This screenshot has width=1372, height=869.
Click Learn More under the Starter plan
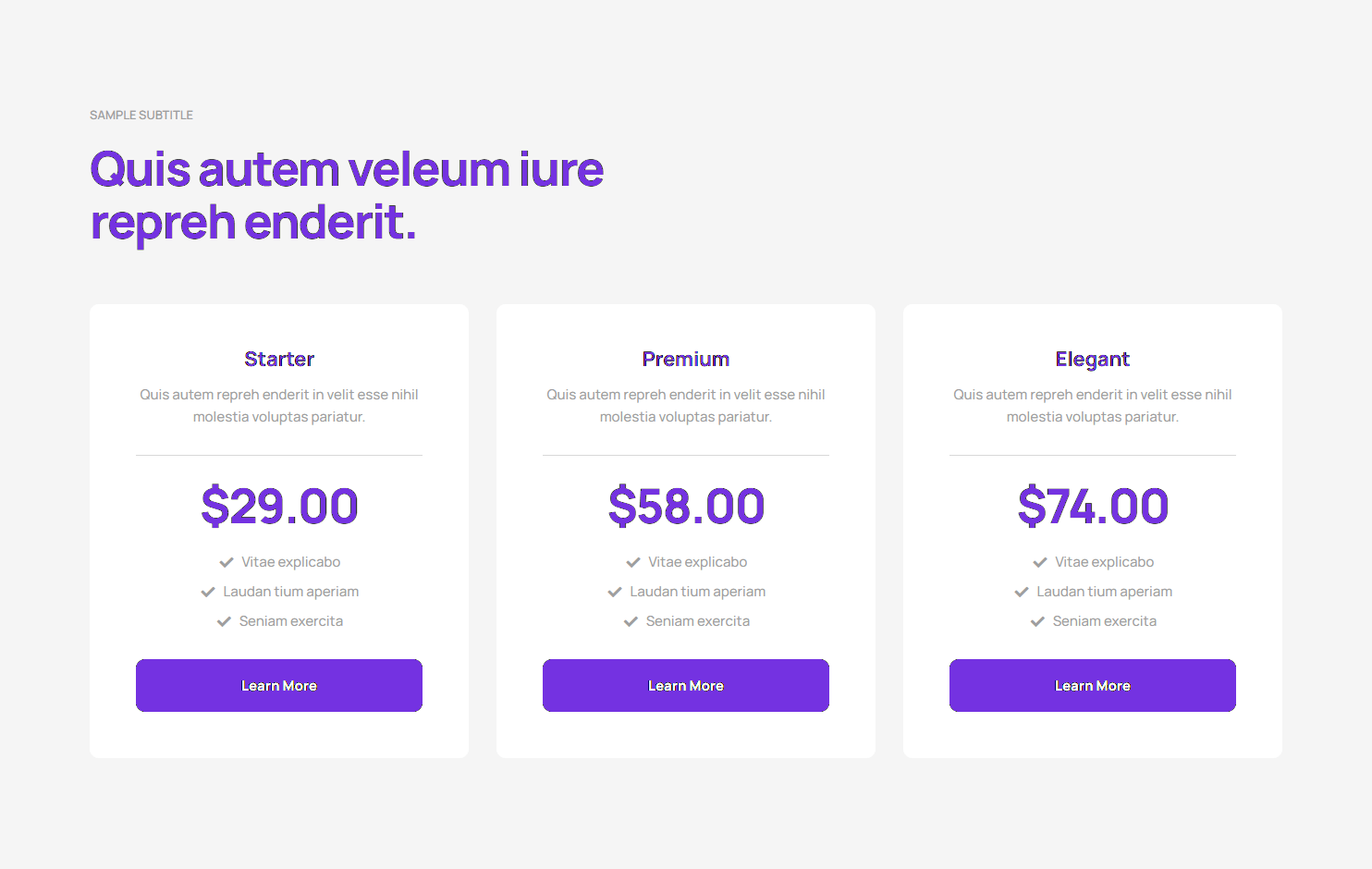[x=278, y=685]
